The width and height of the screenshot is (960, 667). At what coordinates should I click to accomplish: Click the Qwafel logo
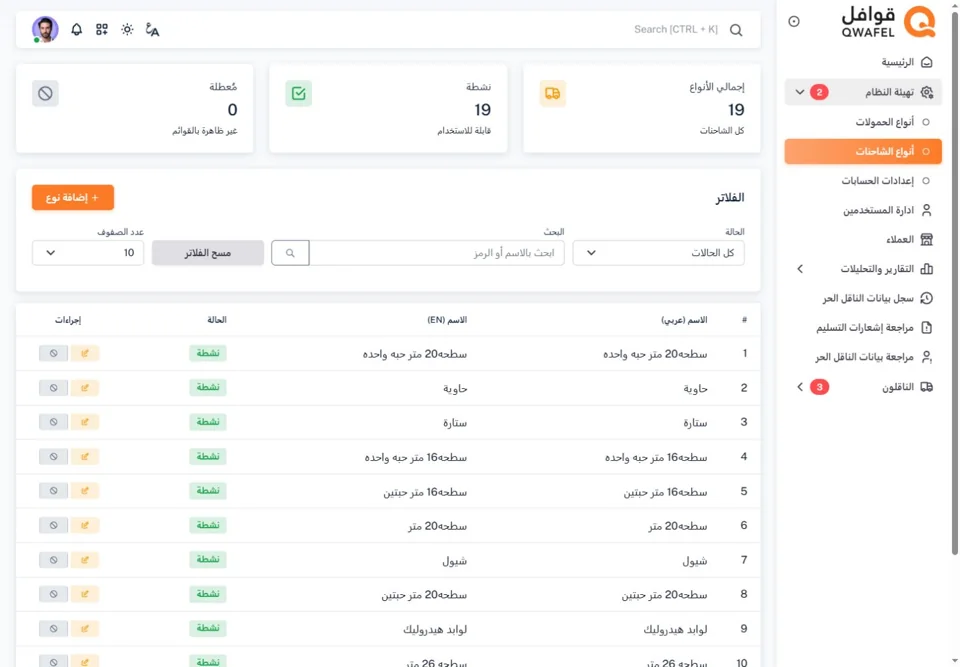[888, 22]
